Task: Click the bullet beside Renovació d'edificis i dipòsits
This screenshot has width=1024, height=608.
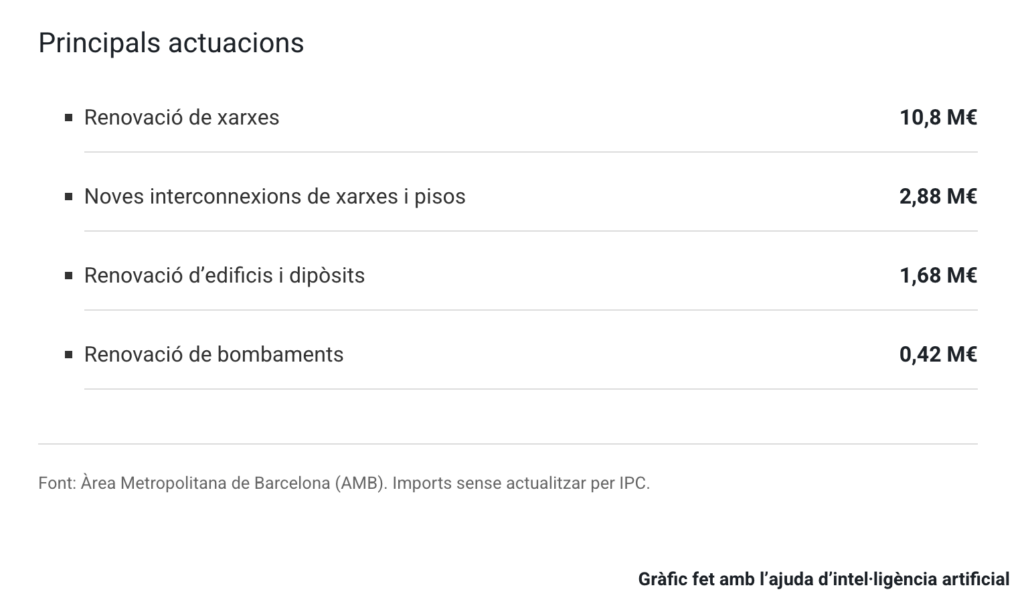Action: [x=69, y=275]
